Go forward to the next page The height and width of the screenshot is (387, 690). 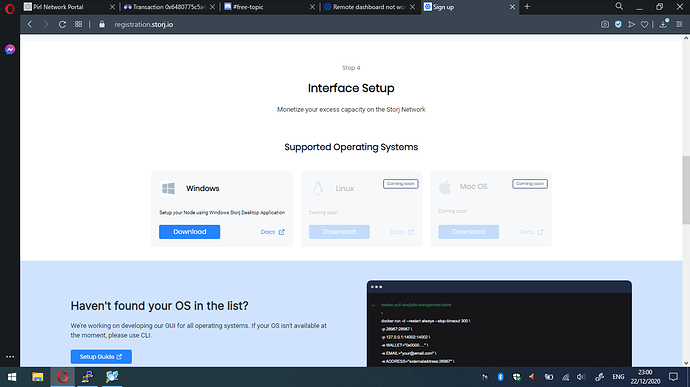[x=46, y=24]
